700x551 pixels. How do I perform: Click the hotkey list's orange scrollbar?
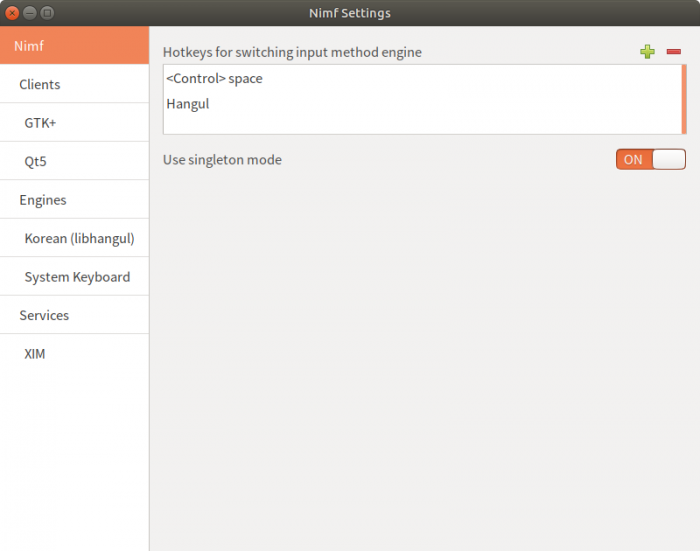coord(684,99)
